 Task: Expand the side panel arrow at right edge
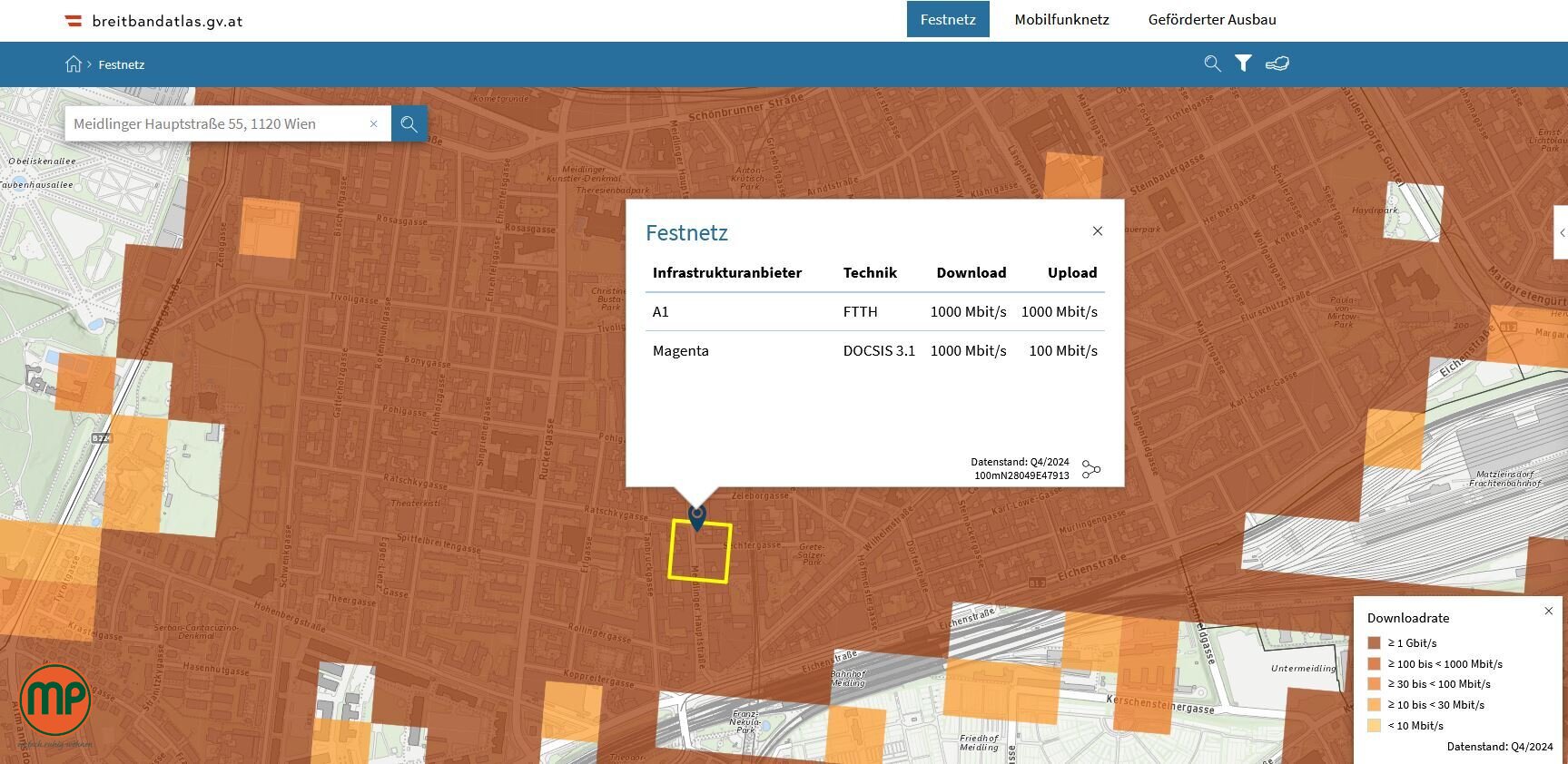click(1562, 232)
